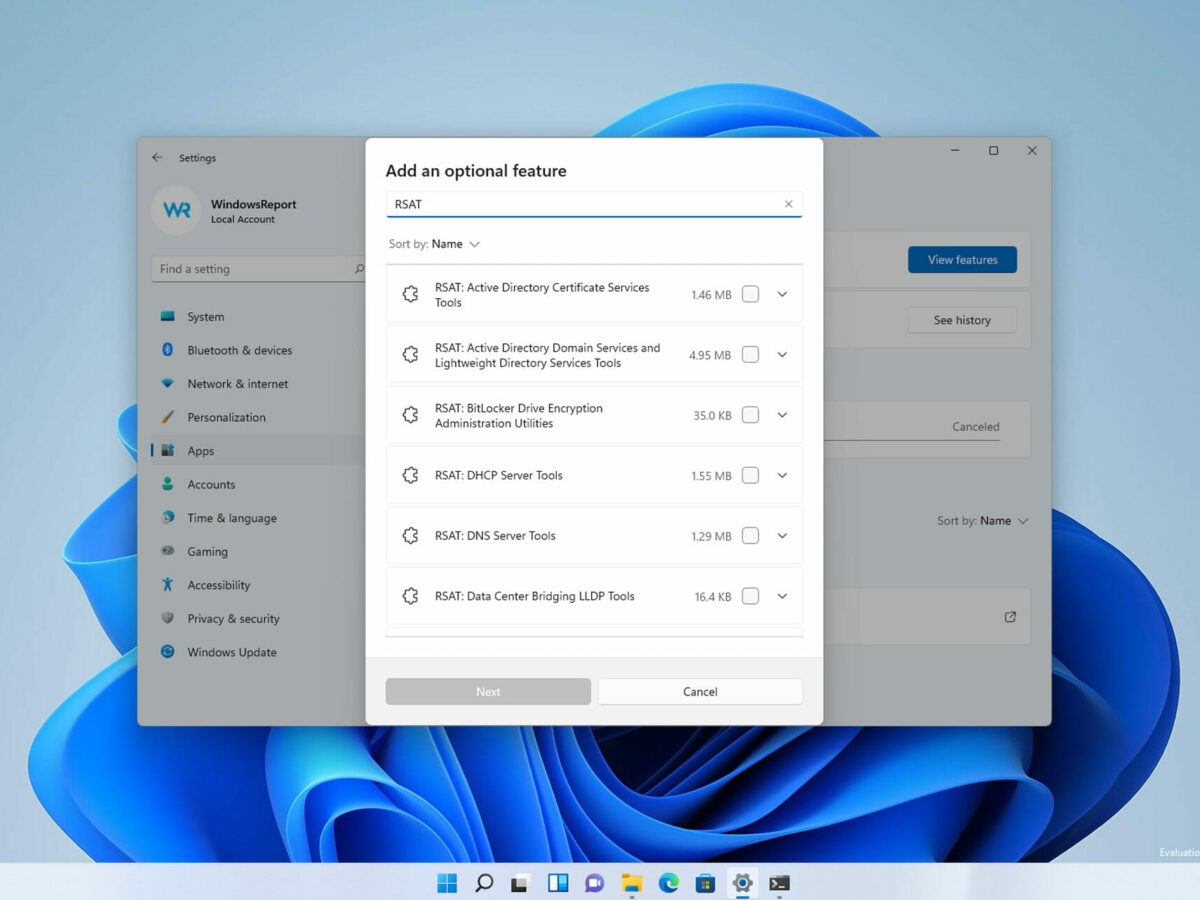Image resolution: width=1200 pixels, height=900 pixels.
Task: Click the search magnifier in Find a setting
Action: (359, 269)
